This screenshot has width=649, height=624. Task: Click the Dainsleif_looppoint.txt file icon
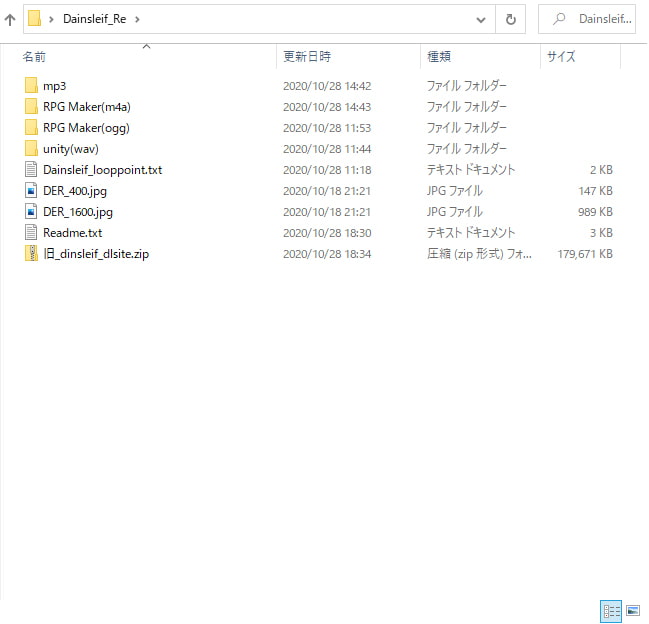point(31,170)
